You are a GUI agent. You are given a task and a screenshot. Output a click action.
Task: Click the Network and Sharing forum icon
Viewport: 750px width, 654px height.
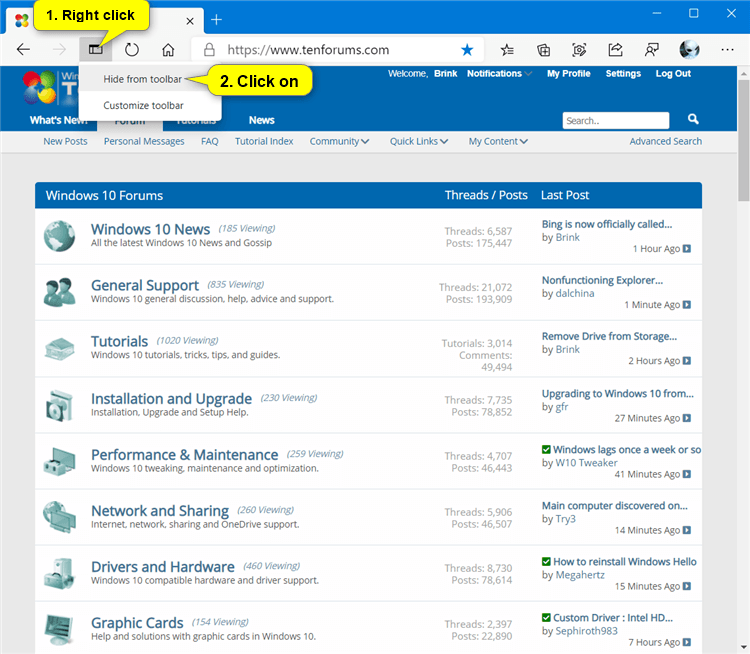pyautogui.click(x=59, y=517)
